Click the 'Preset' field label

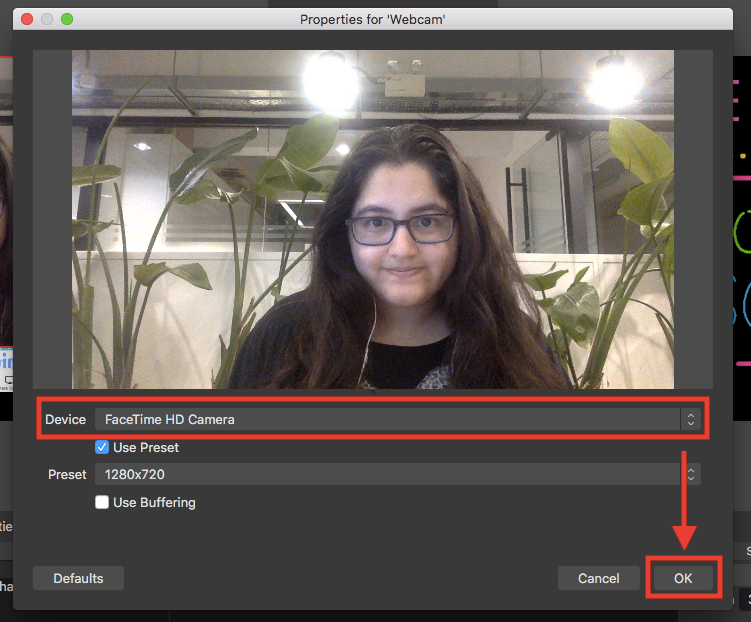[x=67, y=475]
